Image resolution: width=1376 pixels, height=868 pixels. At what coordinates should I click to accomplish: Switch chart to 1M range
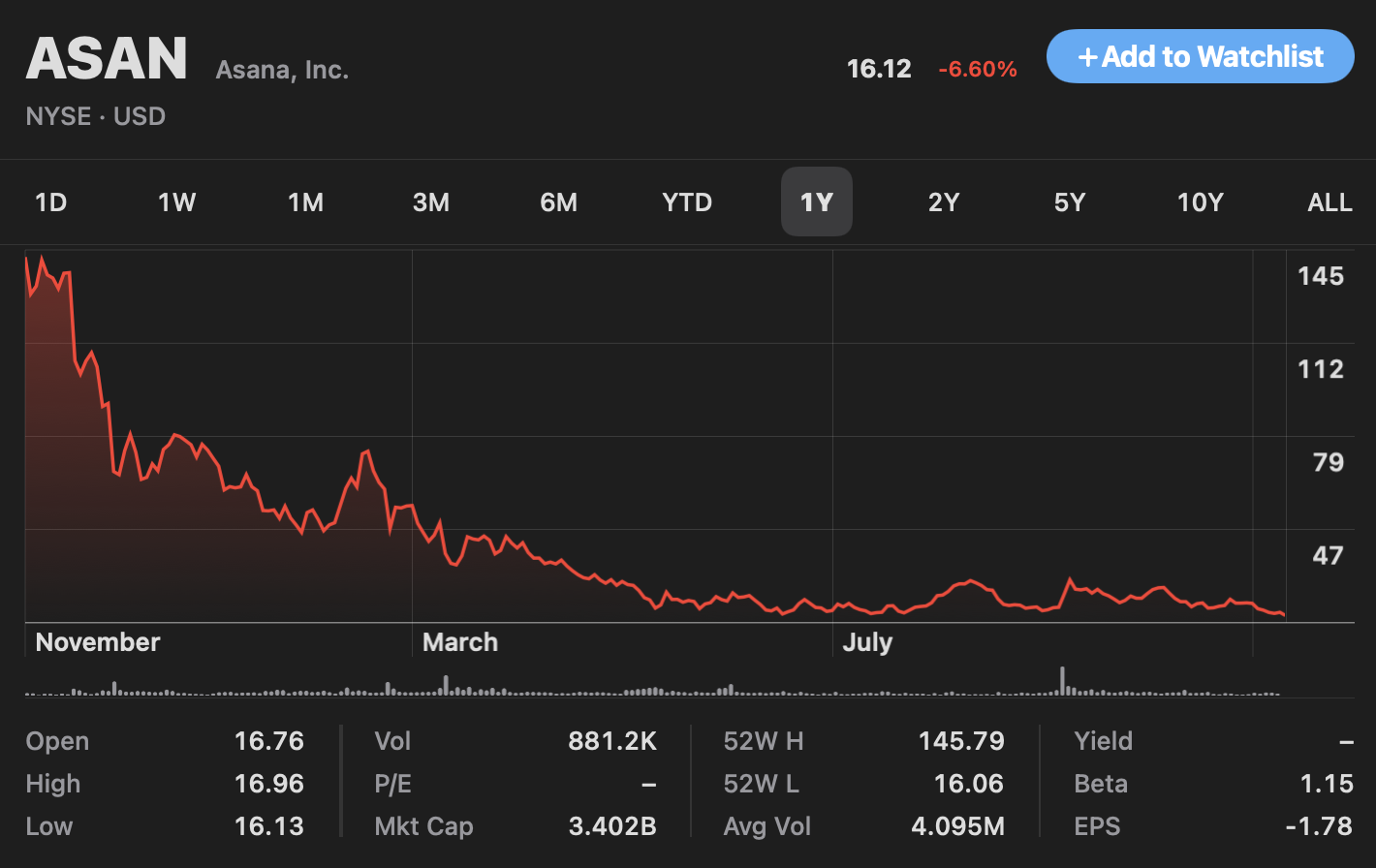coord(305,202)
